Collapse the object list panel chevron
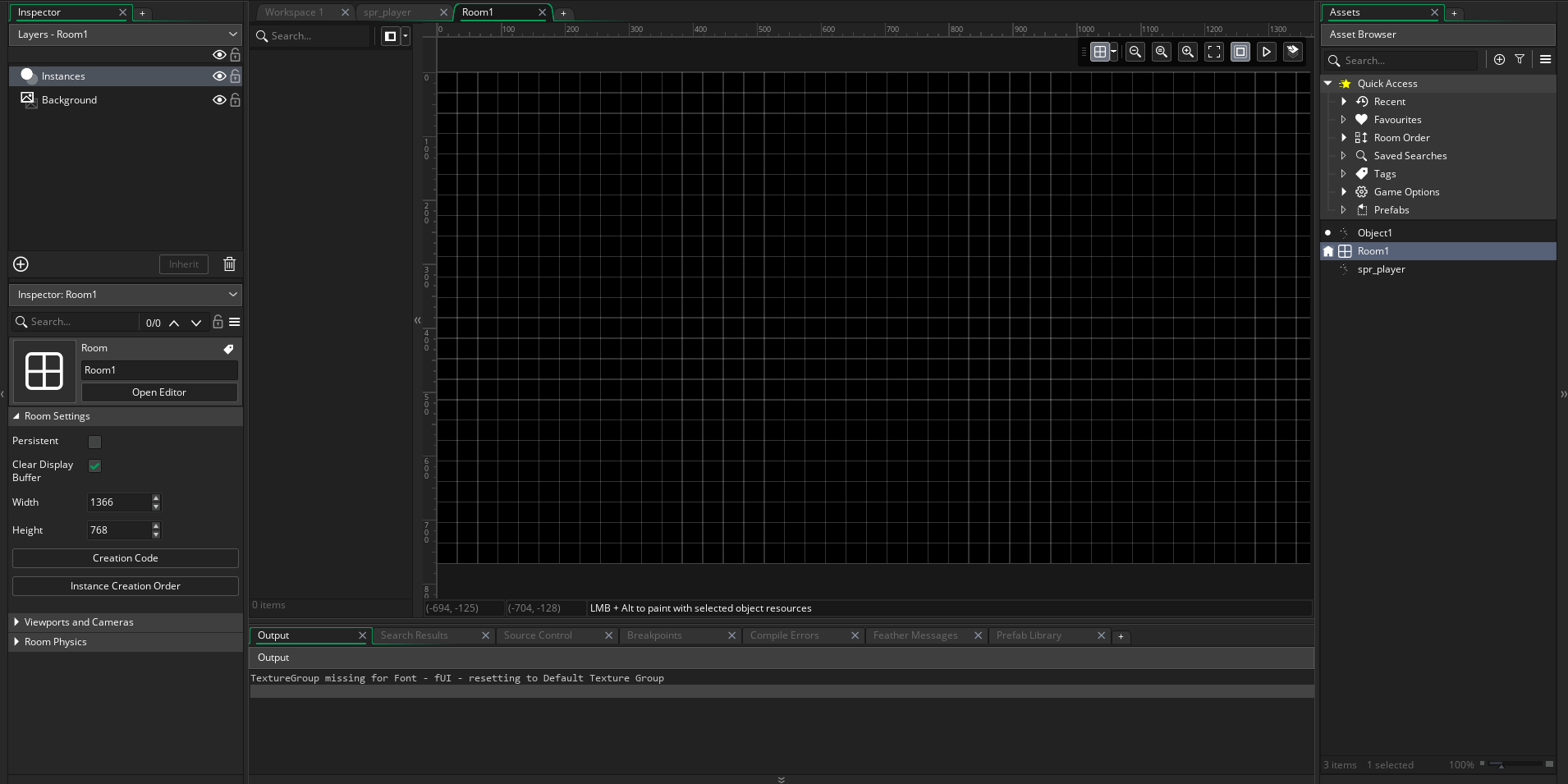This screenshot has width=1568, height=784. pos(417,321)
